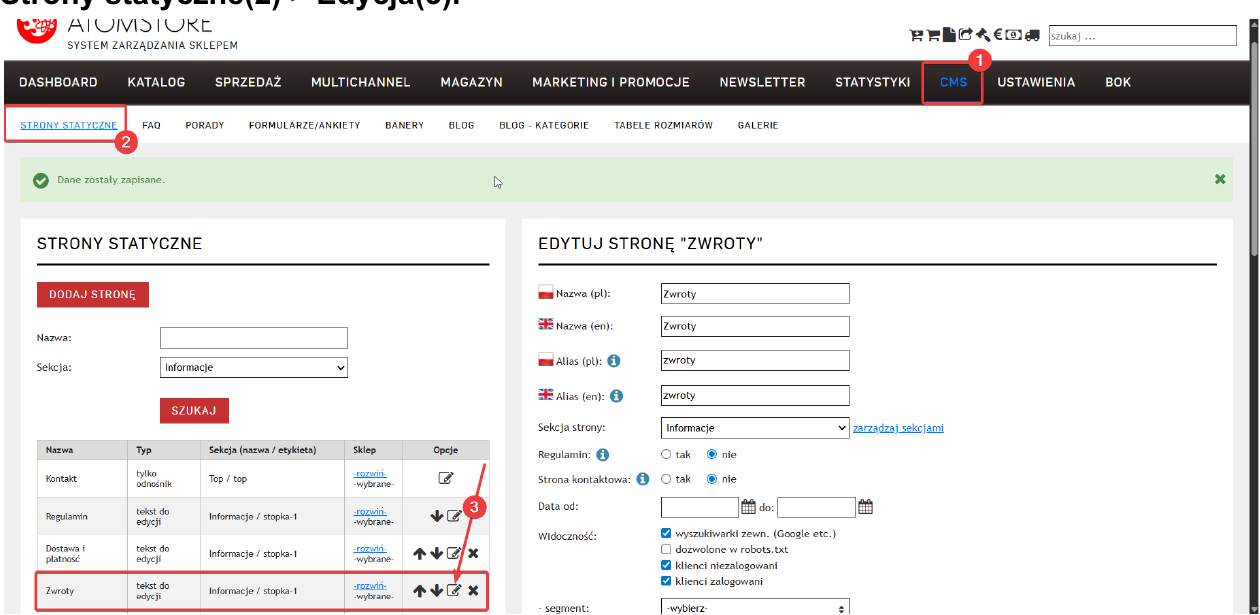Show info tooltip next to Regulamin label
The image size is (1260, 615).
603,454
